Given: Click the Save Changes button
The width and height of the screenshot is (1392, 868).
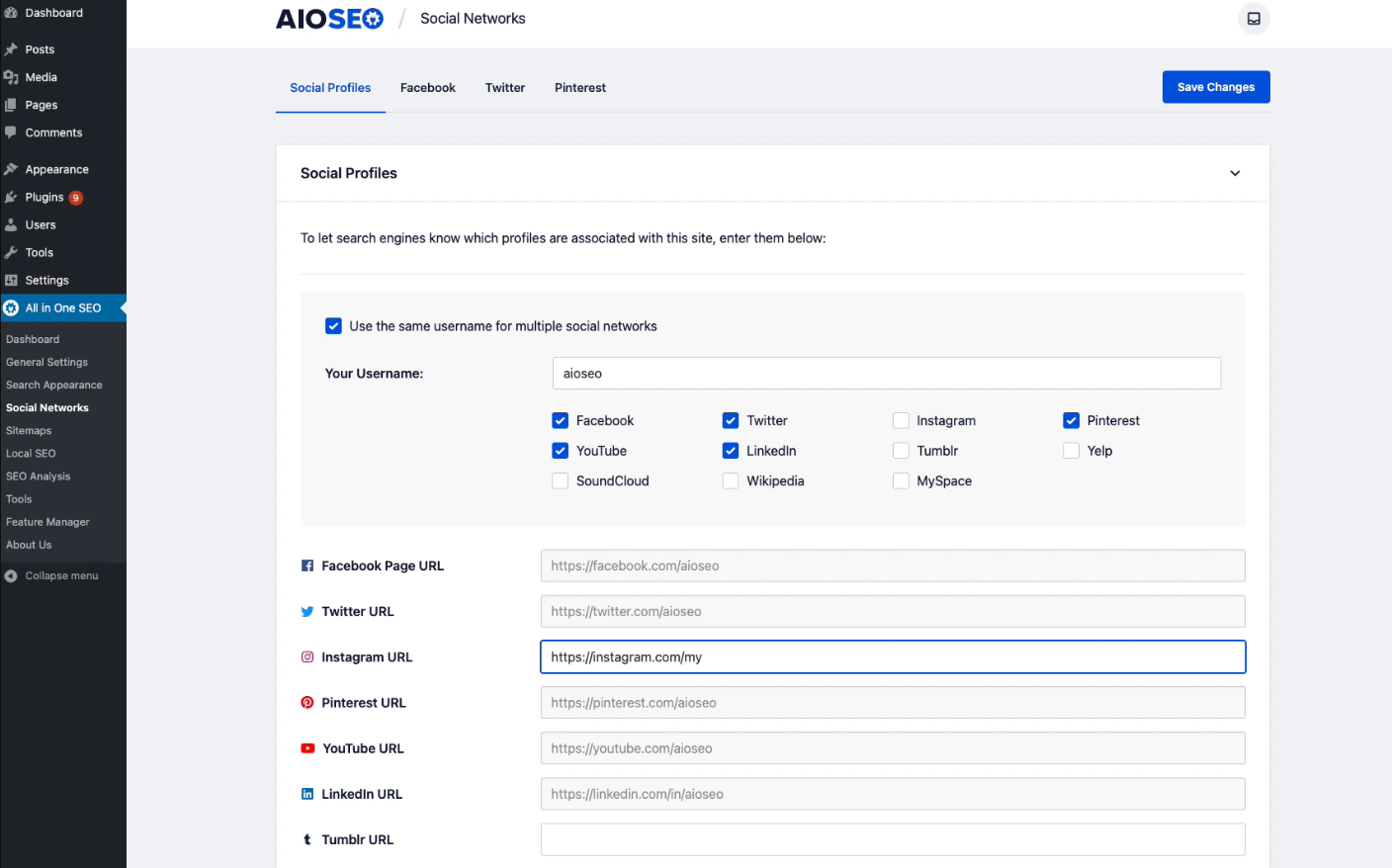Looking at the screenshot, I should pos(1215,87).
